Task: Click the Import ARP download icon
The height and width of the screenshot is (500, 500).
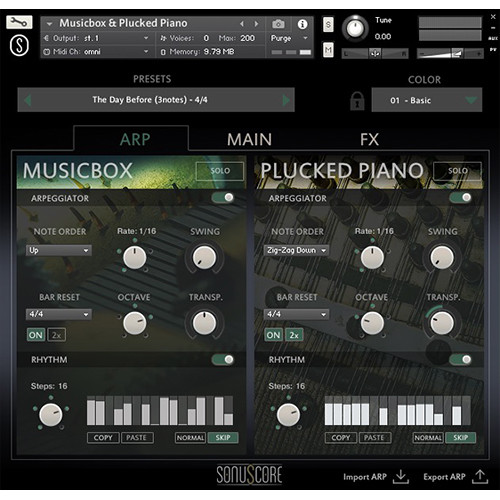Action: click(x=401, y=477)
